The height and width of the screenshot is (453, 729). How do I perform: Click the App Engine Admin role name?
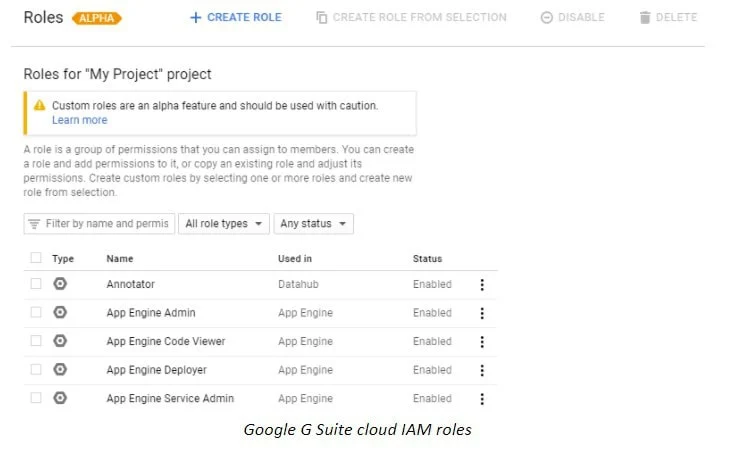(151, 313)
